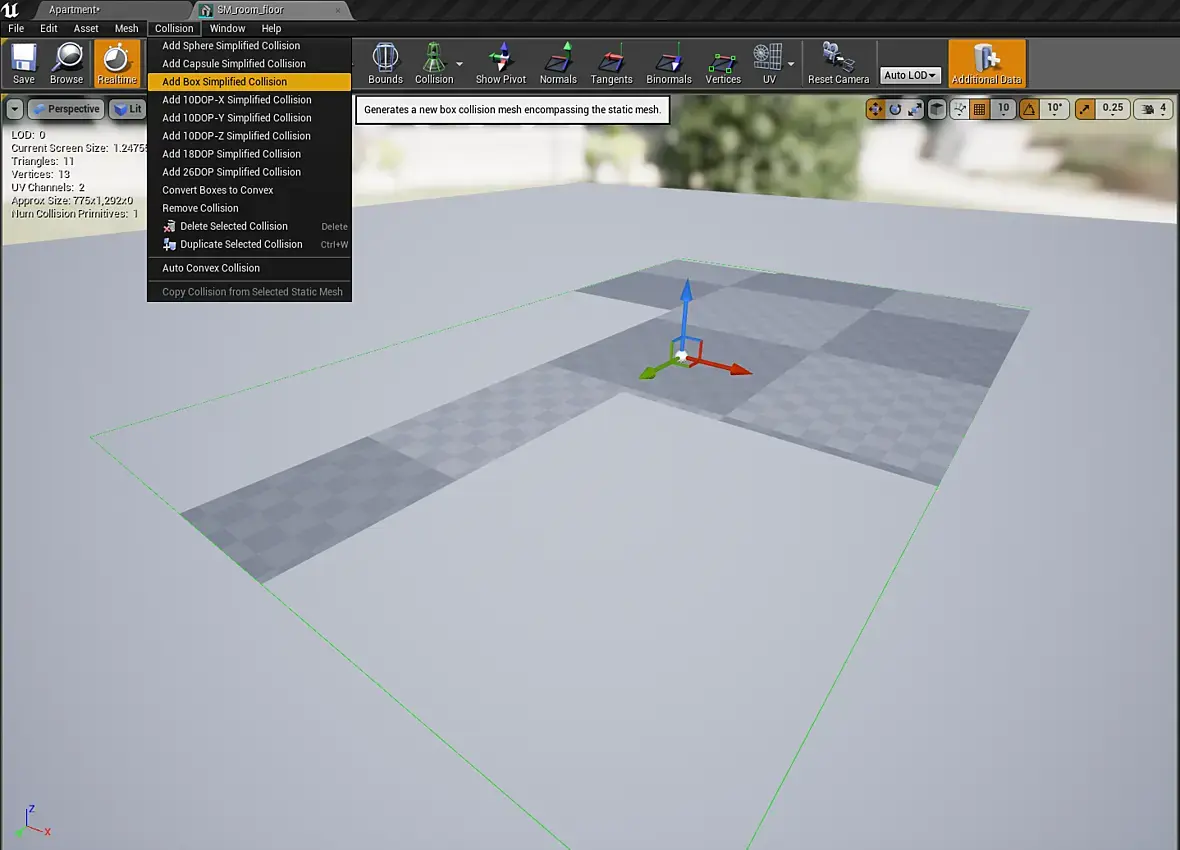Open surface snapping options
1180x850 pixels.
point(960,109)
